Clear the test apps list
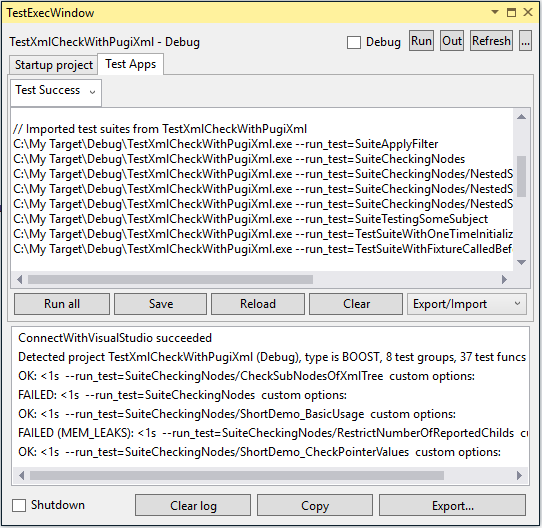 [x=356, y=304]
